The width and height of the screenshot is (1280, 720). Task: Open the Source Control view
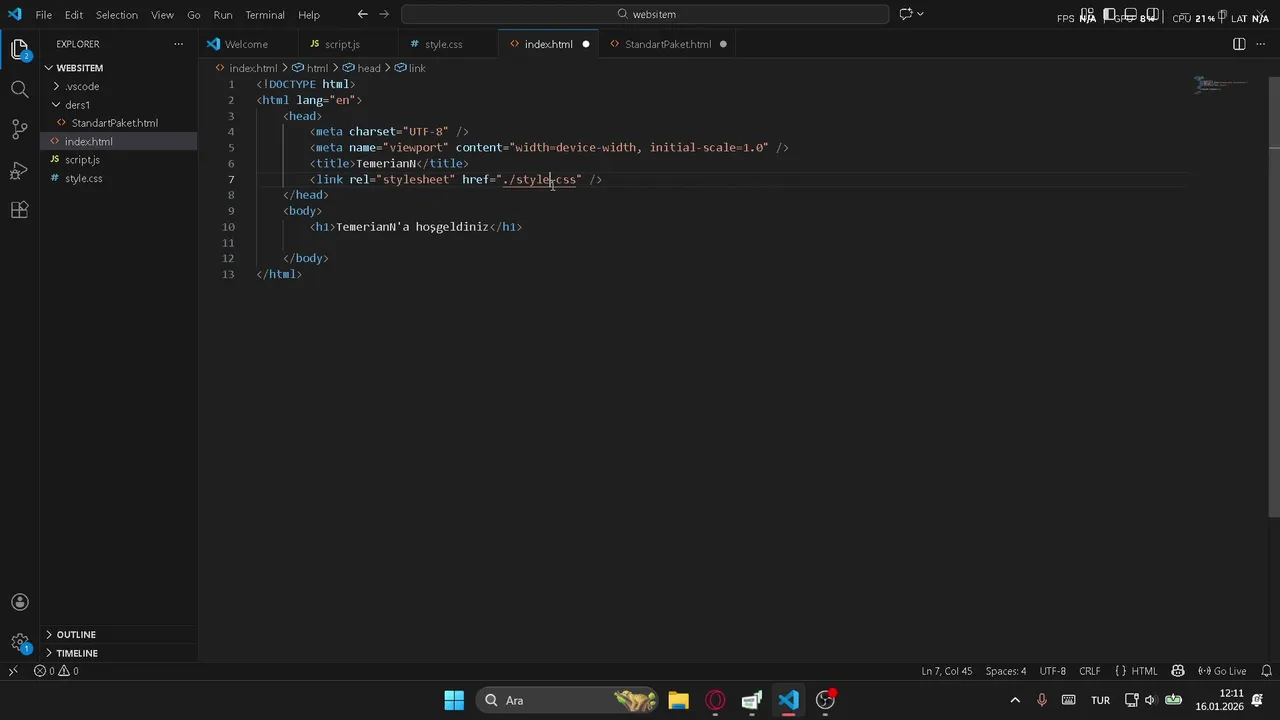click(19, 129)
